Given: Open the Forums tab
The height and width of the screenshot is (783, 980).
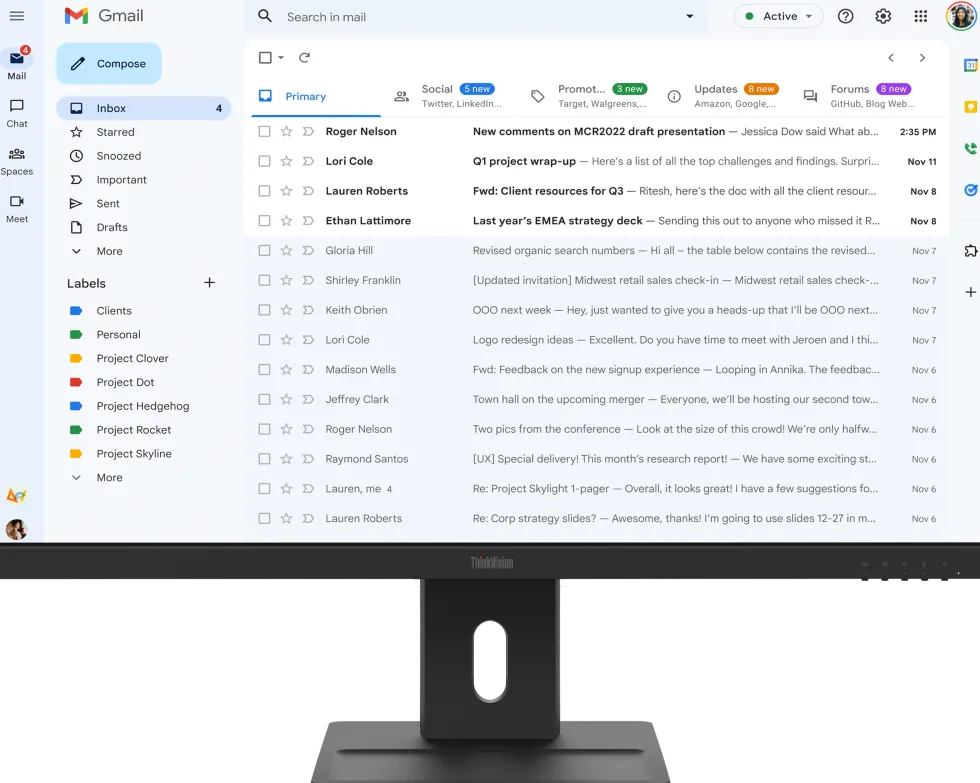Looking at the screenshot, I should point(861,96).
